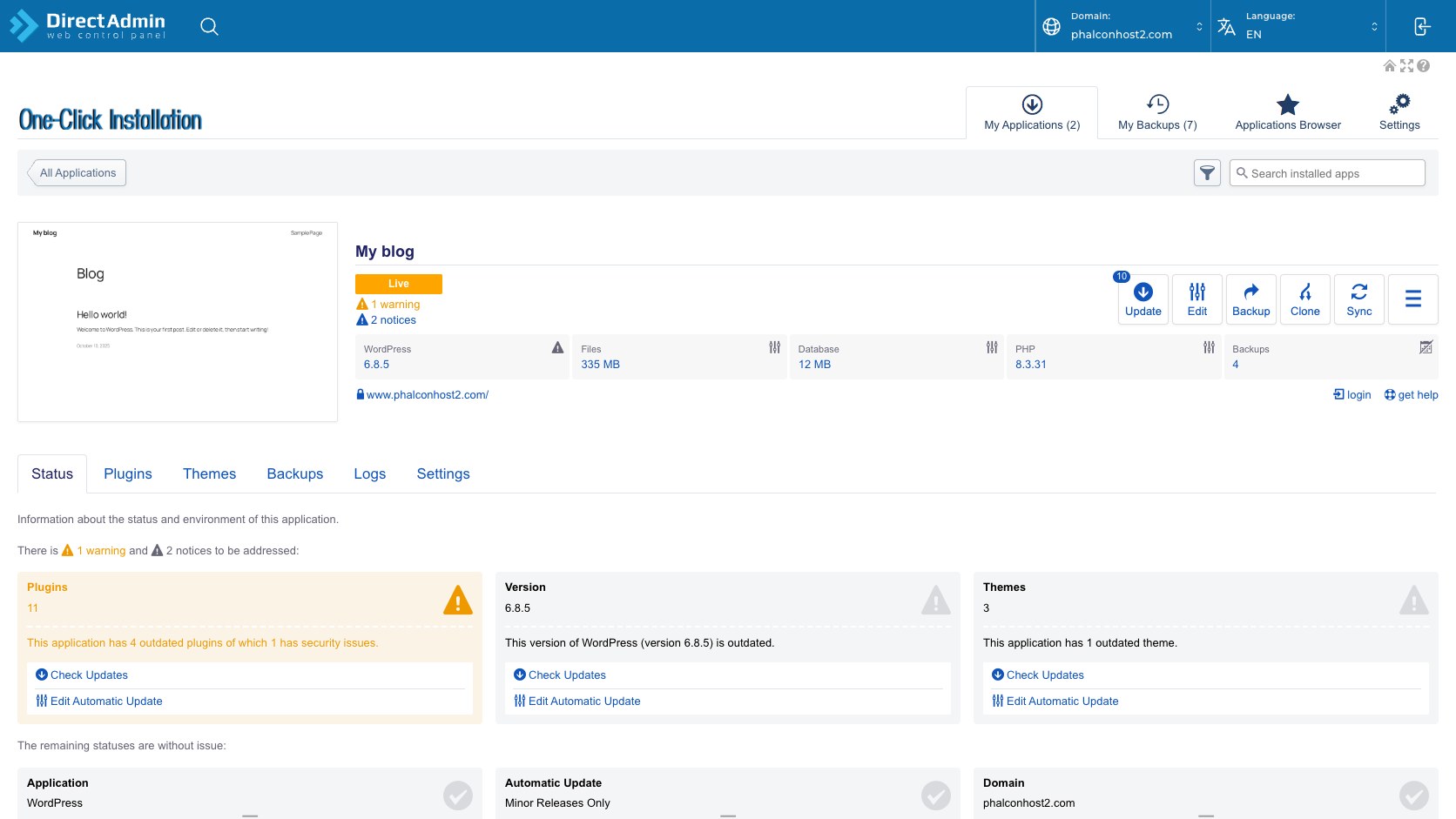This screenshot has height=819, width=1456.
Task: Click the DirectAdmin logo
Action: click(x=87, y=26)
